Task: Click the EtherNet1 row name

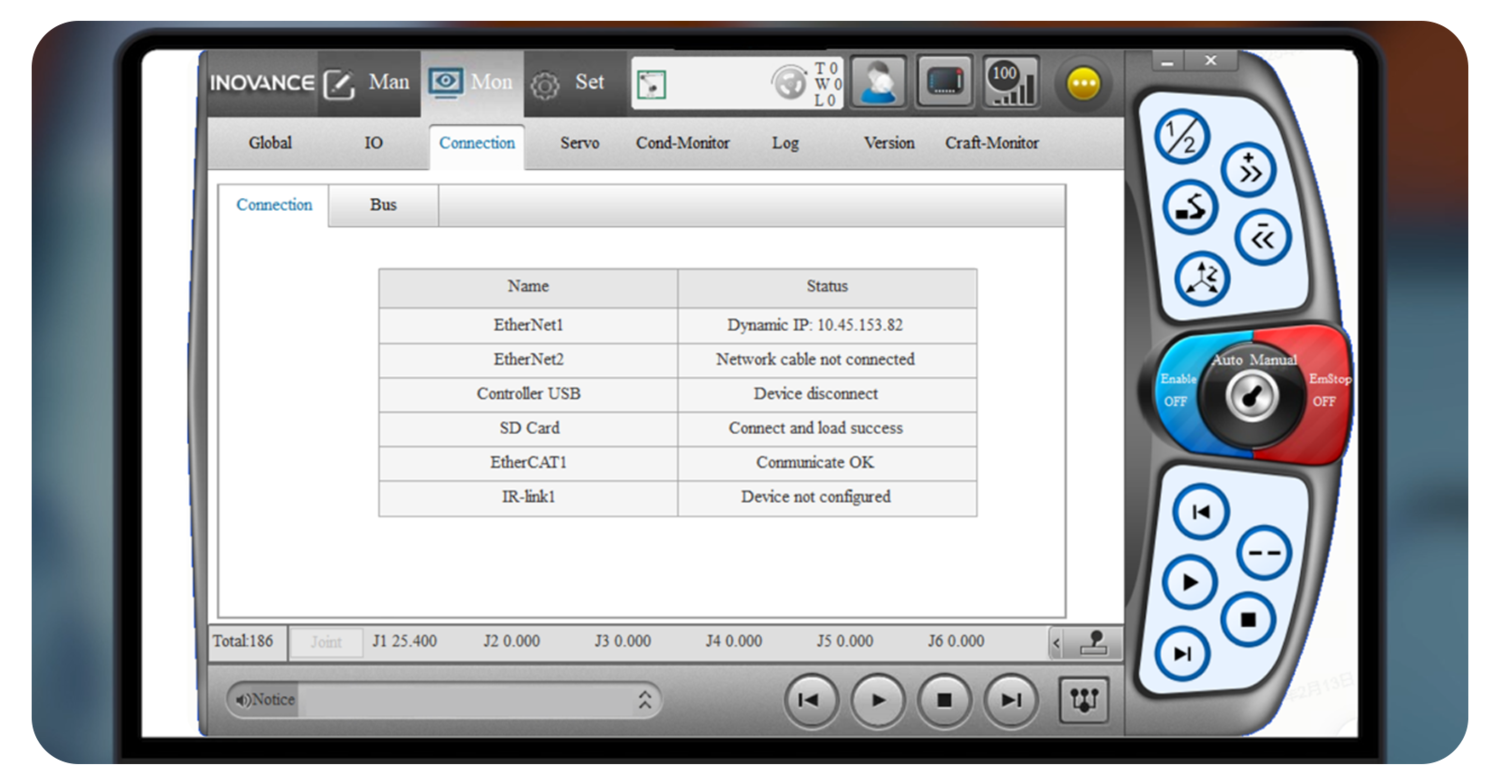Action: pyautogui.click(x=529, y=325)
